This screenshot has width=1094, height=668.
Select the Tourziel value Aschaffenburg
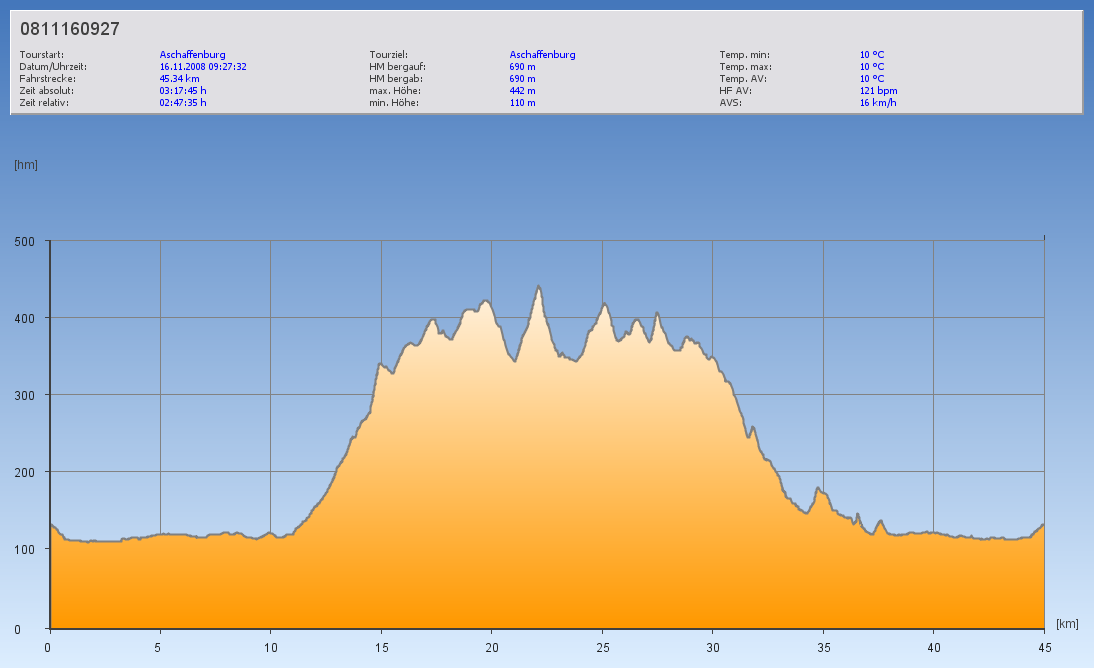tap(542, 55)
